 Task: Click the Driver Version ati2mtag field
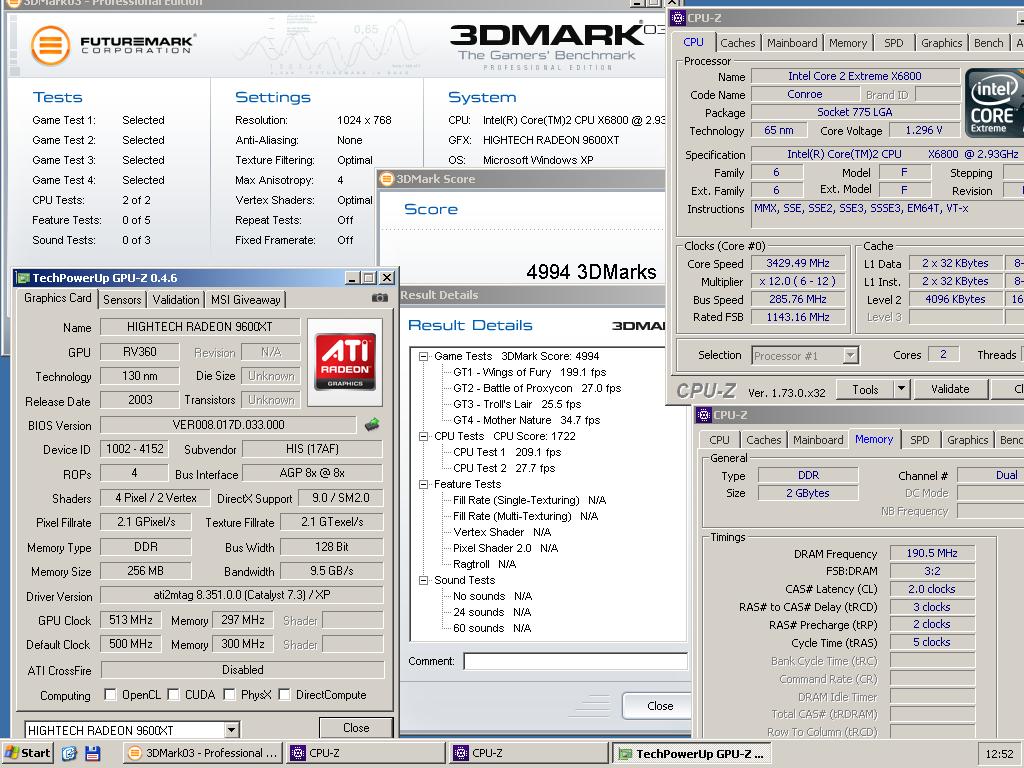pyautogui.click(x=242, y=595)
